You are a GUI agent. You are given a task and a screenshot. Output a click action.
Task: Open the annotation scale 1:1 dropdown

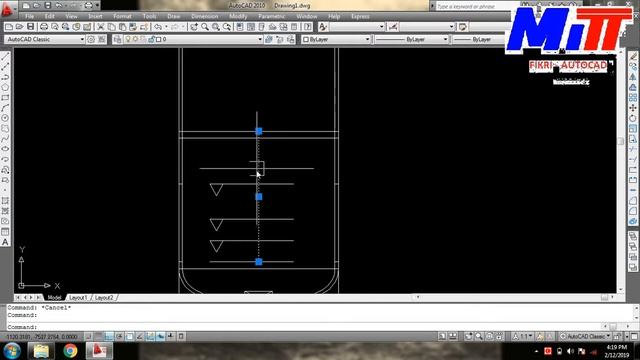pyautogui.click(x=523, y=336)
